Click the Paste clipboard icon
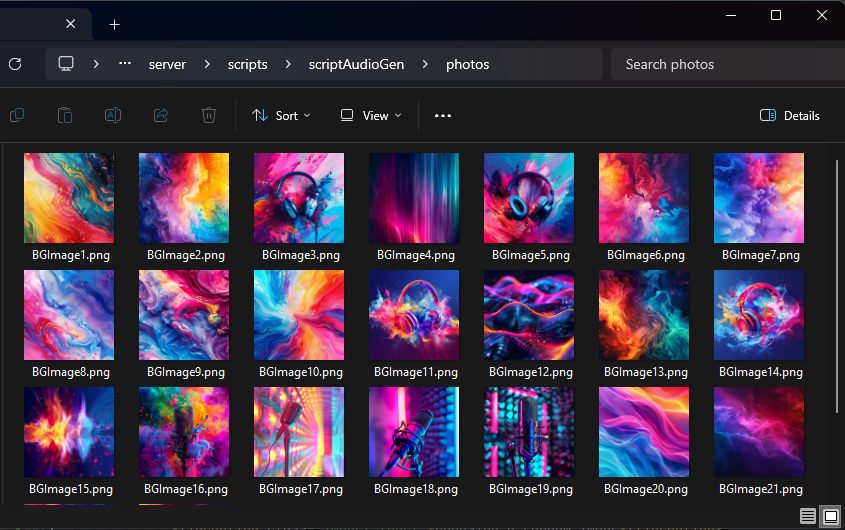 [65, 115]
